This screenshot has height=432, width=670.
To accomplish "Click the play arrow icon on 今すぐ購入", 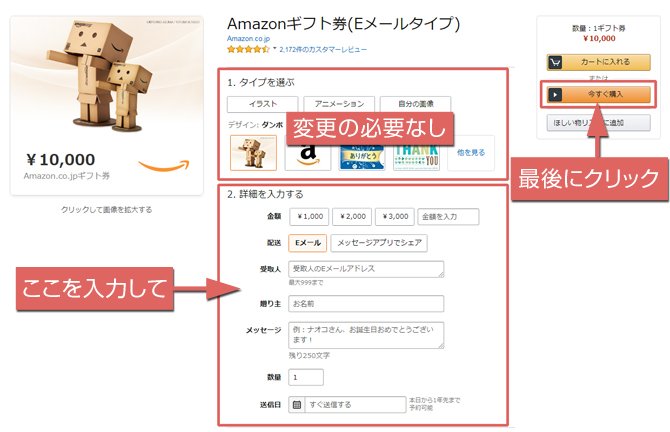I will click(555, 94).
